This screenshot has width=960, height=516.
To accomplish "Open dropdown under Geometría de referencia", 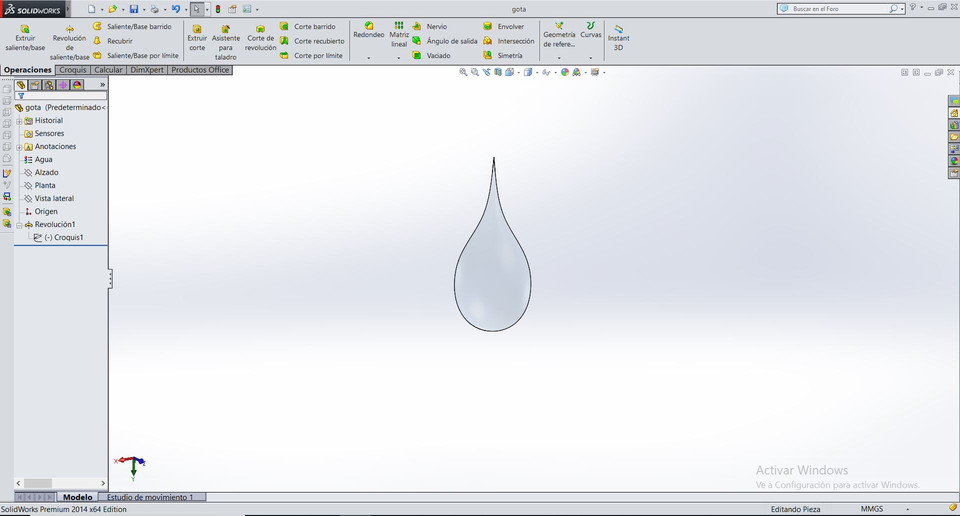I will pos(559,58).
